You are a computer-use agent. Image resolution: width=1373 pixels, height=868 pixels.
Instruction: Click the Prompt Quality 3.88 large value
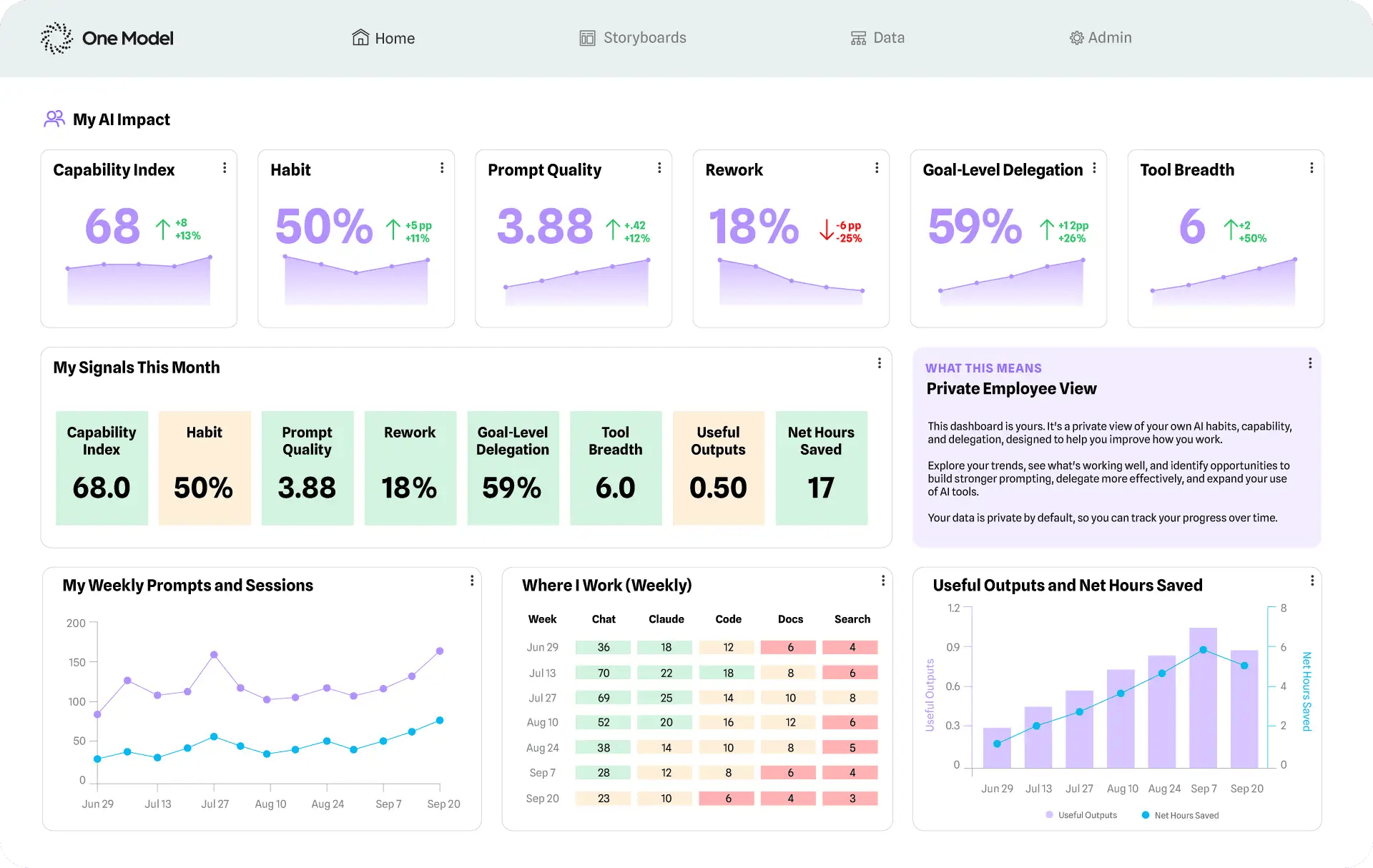[545, 227]
